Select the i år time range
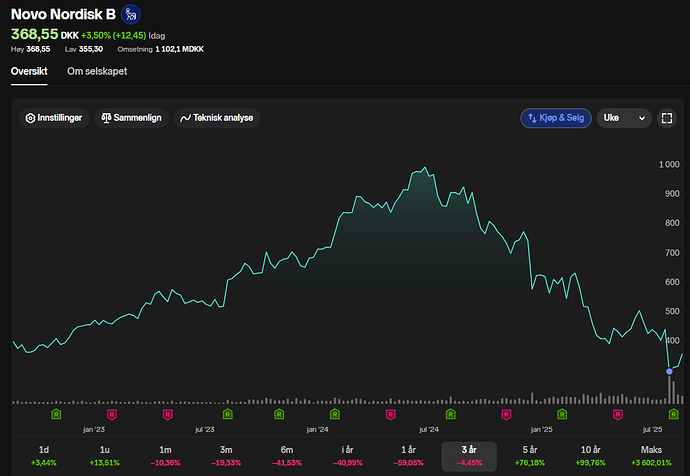This screenshot has height=476, width=690. [x=347, y=456]
